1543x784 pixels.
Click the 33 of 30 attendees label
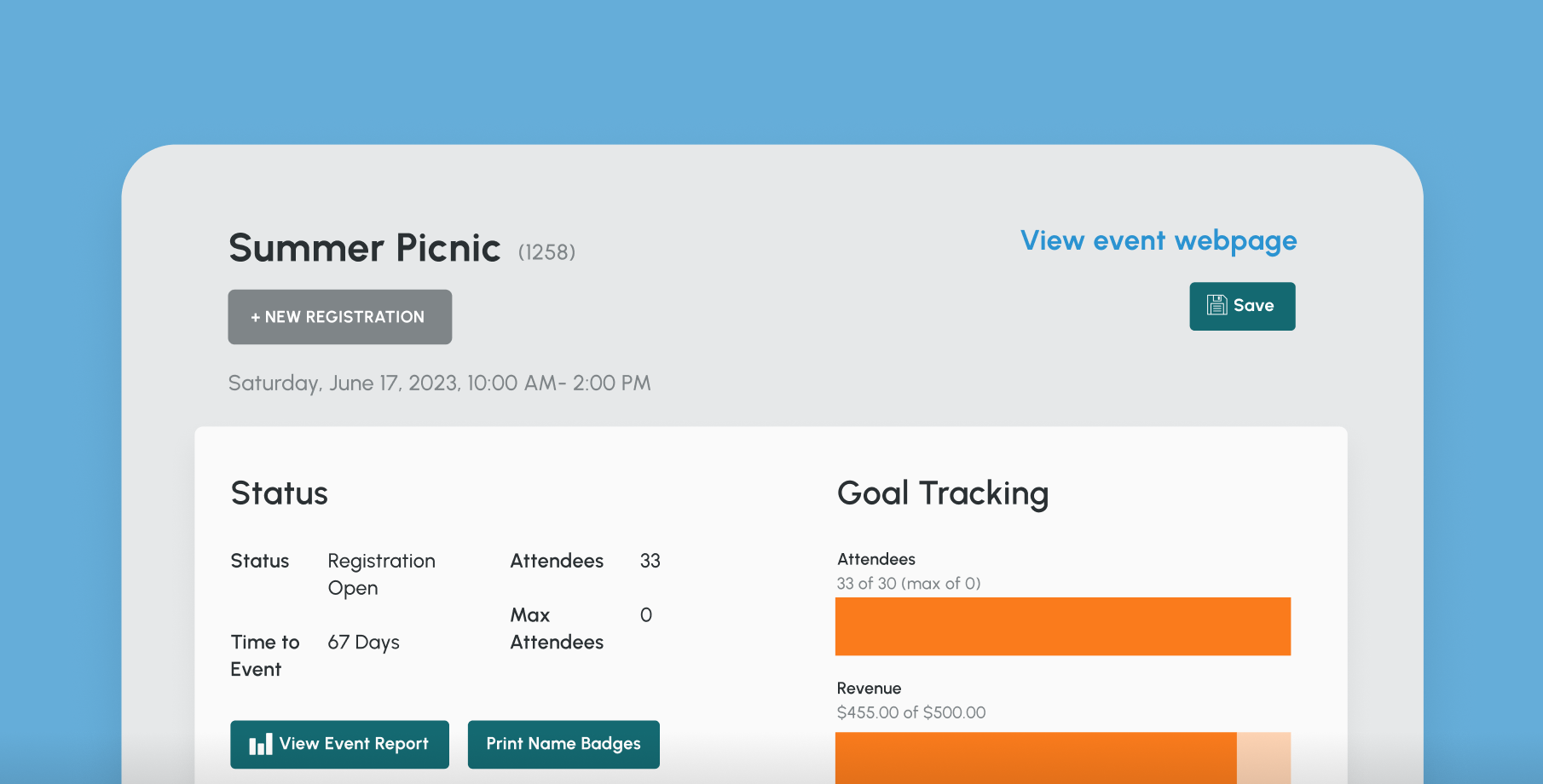click(908, 583)
